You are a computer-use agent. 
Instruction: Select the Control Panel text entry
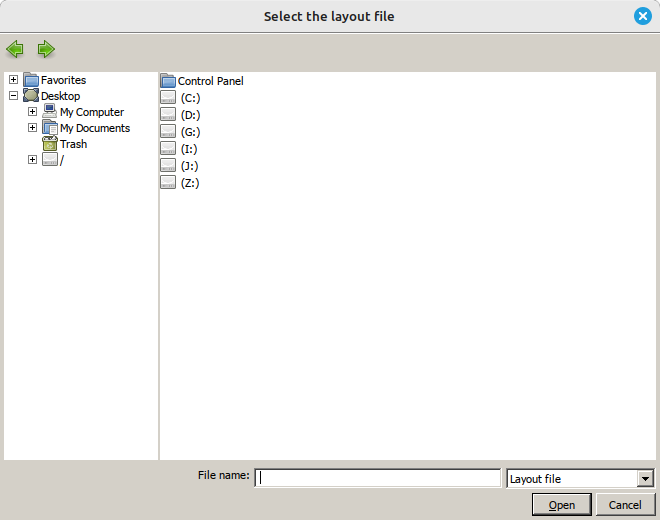click(x=210, y=81)
